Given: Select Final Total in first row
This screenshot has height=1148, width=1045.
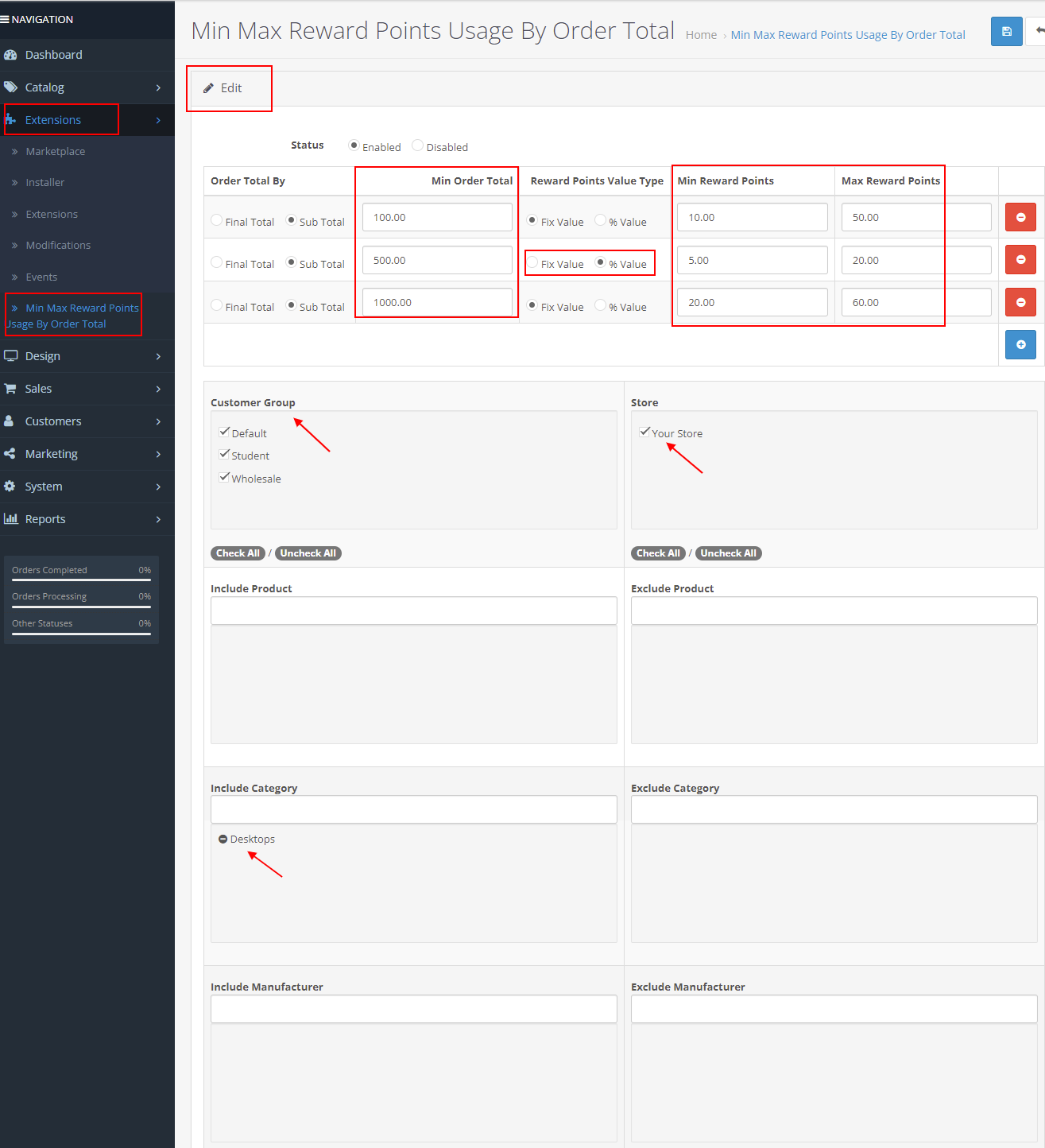Looking at the screenshot, I should coord(217,220).
